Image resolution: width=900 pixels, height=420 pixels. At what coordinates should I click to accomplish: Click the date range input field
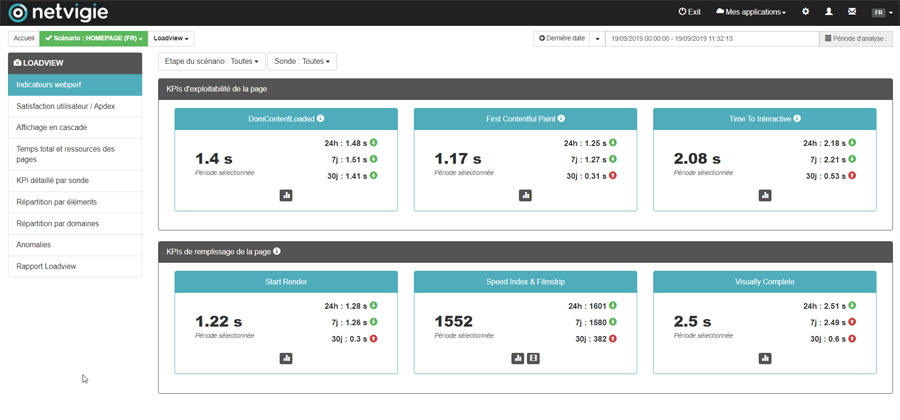(712, 38)
